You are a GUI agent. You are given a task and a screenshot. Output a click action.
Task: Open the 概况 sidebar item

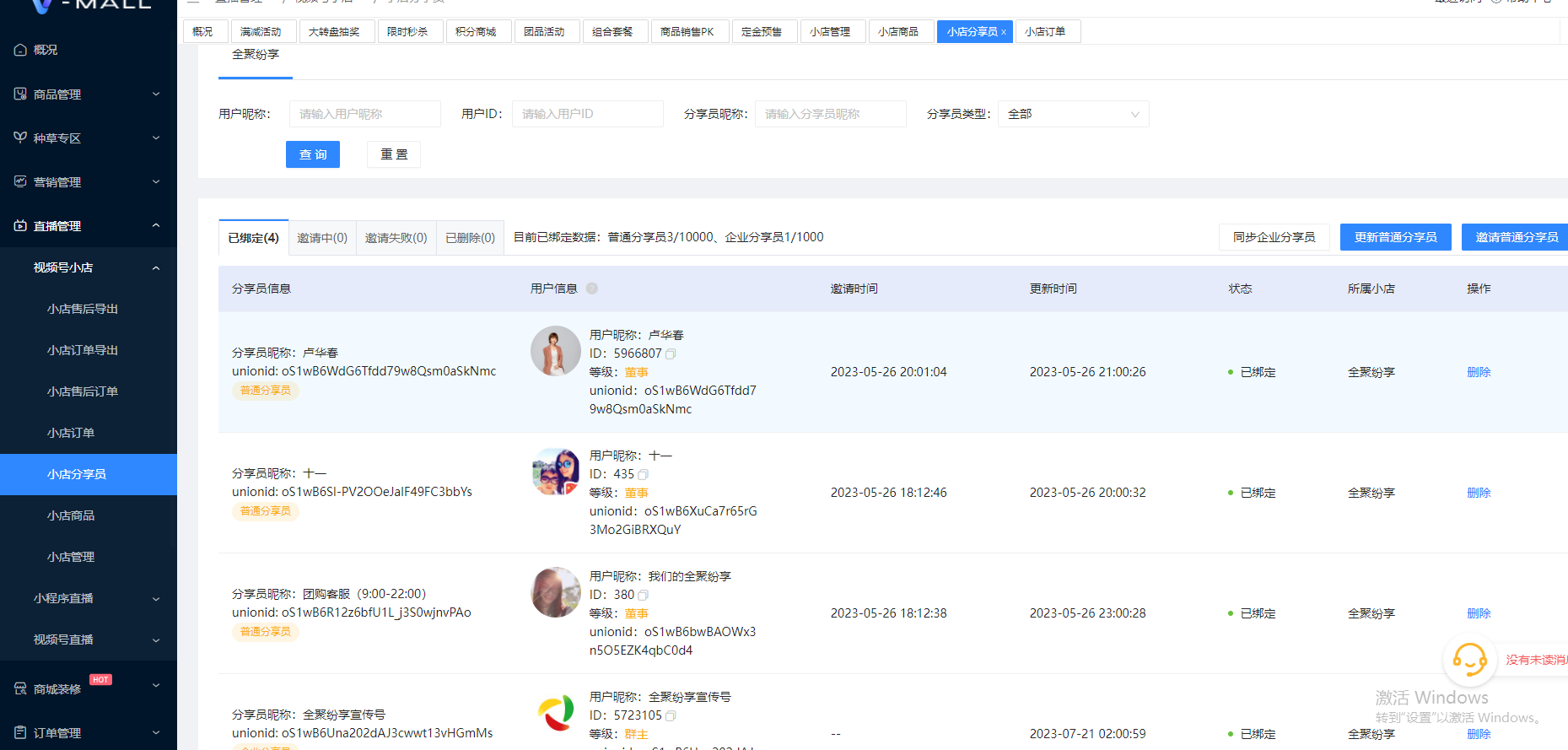(89, 50)
